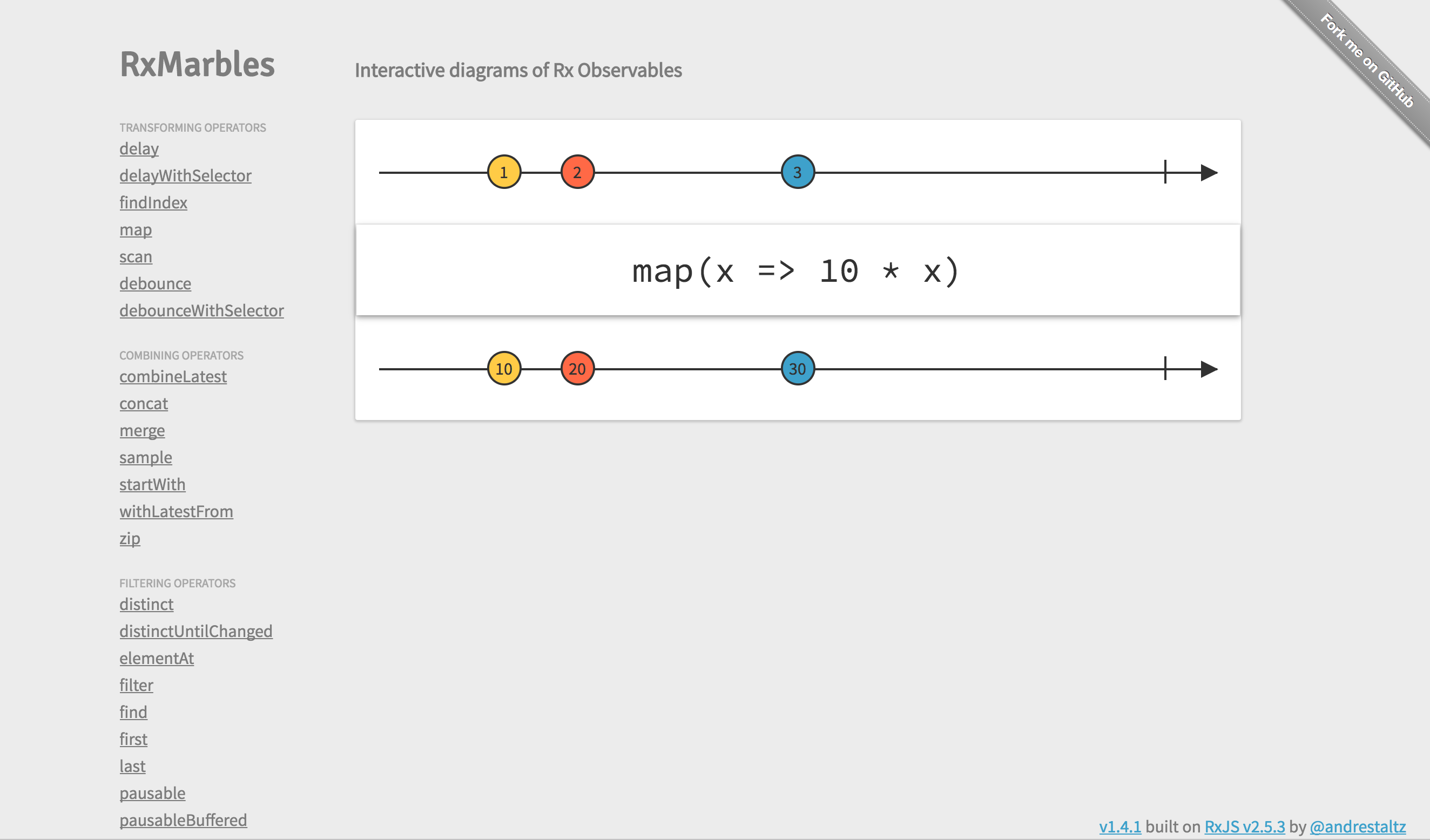Screen dimensions: 1430x840
Task: Open the map operator from sidebar
Action: click(x=136, y=230)
